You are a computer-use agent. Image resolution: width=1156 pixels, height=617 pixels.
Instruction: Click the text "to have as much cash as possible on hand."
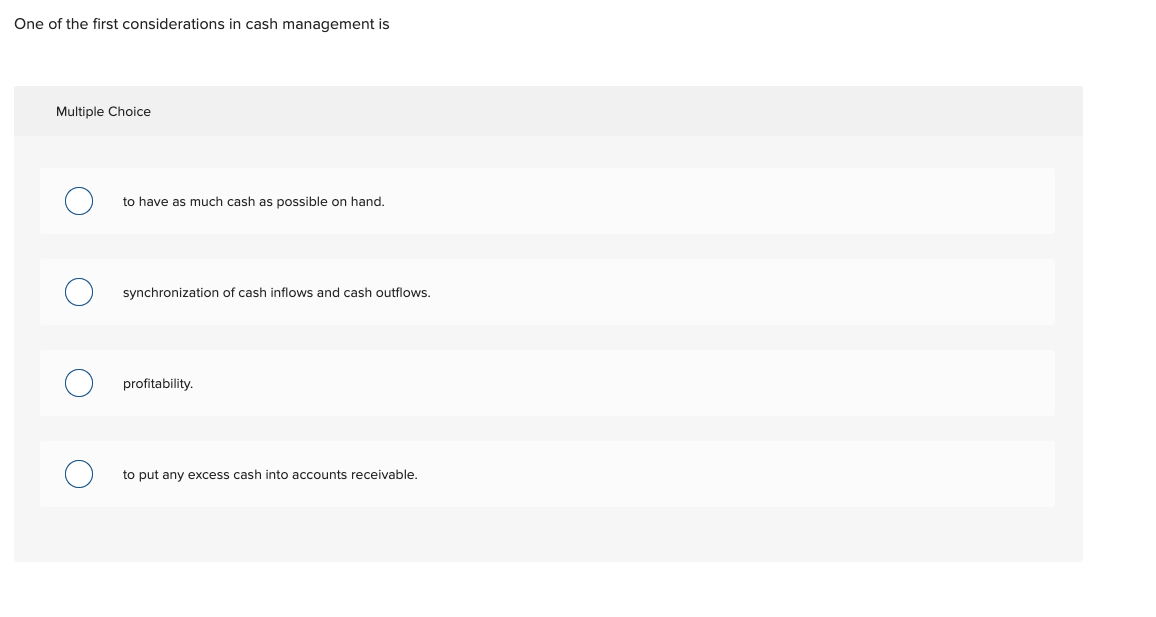(253, 201)
